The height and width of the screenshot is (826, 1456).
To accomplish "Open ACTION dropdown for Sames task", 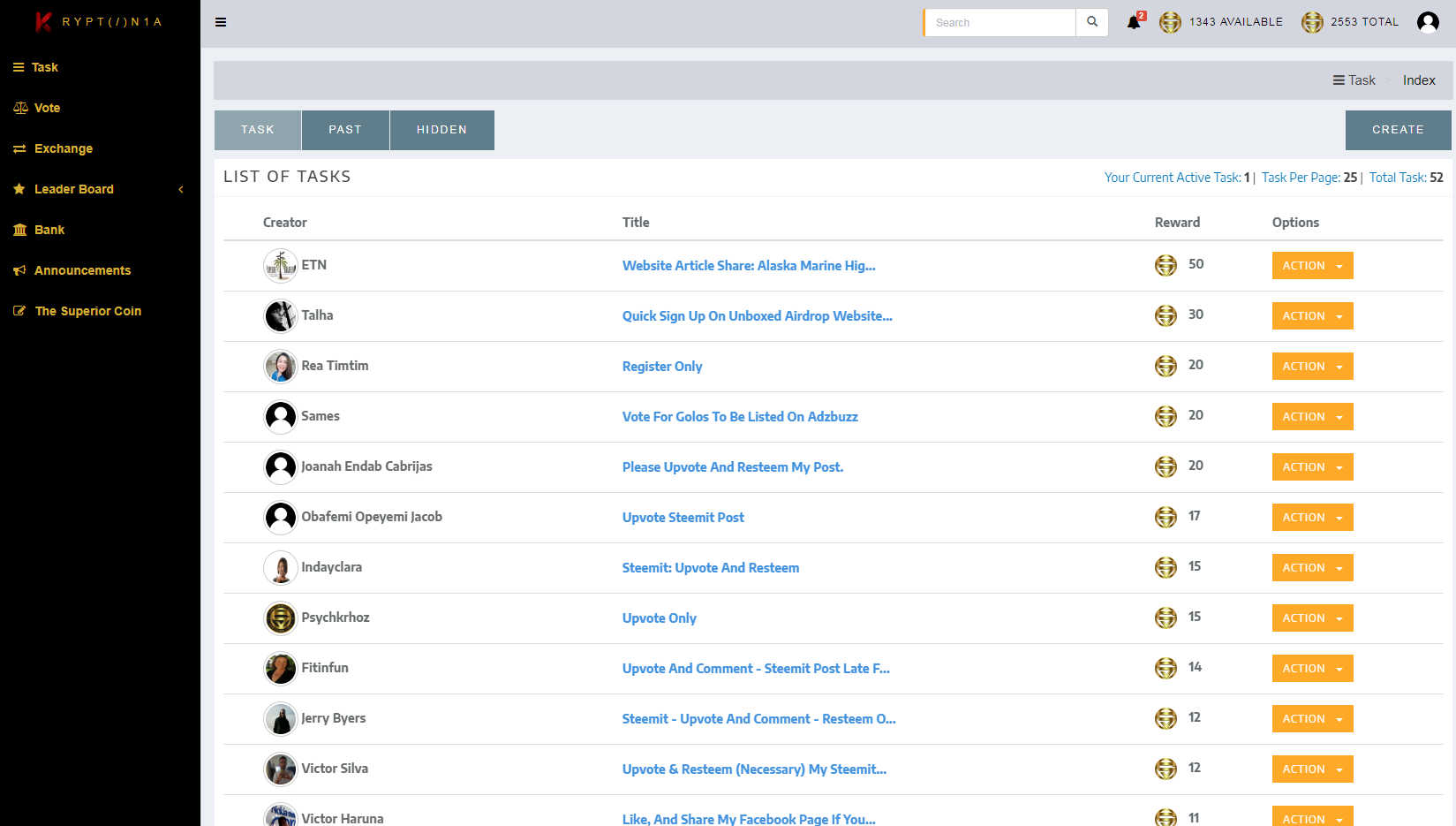I will click(1312, 416).
